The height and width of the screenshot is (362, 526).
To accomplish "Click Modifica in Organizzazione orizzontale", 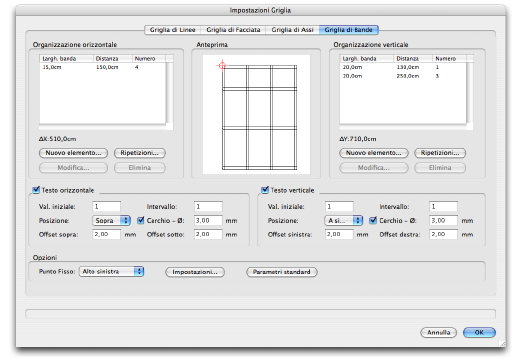I will point(73,167).
